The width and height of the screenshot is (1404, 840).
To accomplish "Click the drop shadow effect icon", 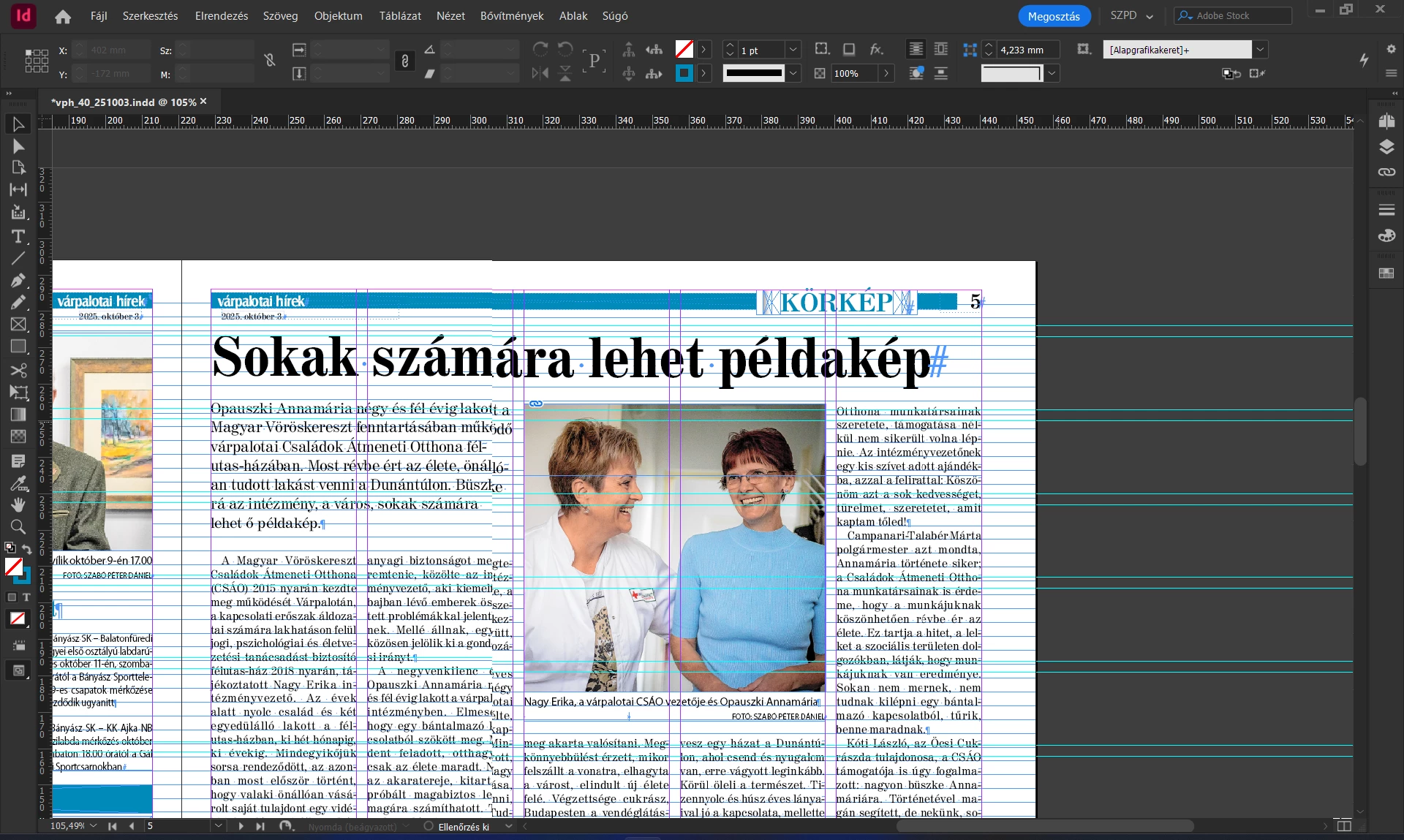I will click(849, 50).
